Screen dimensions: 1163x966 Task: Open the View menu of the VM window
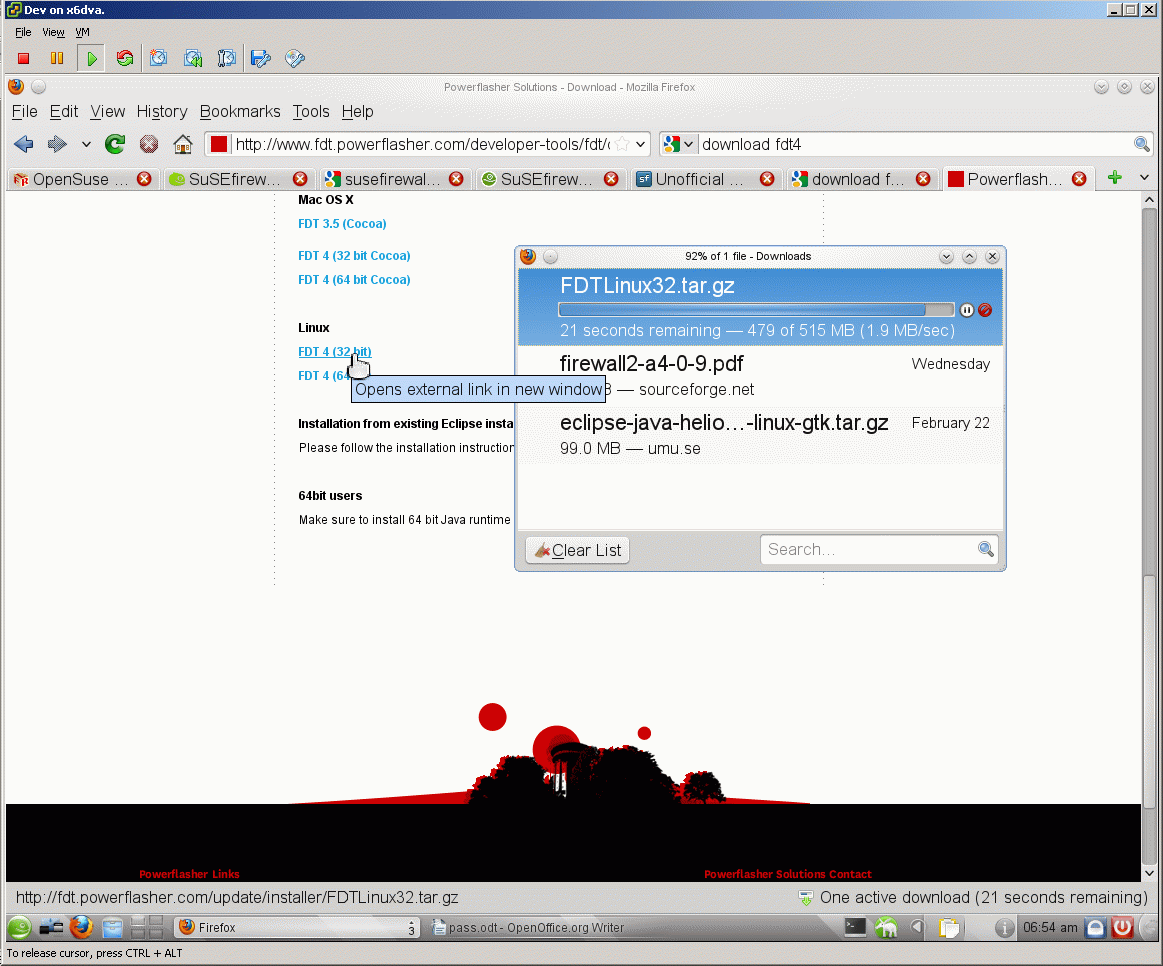(53, 32)
